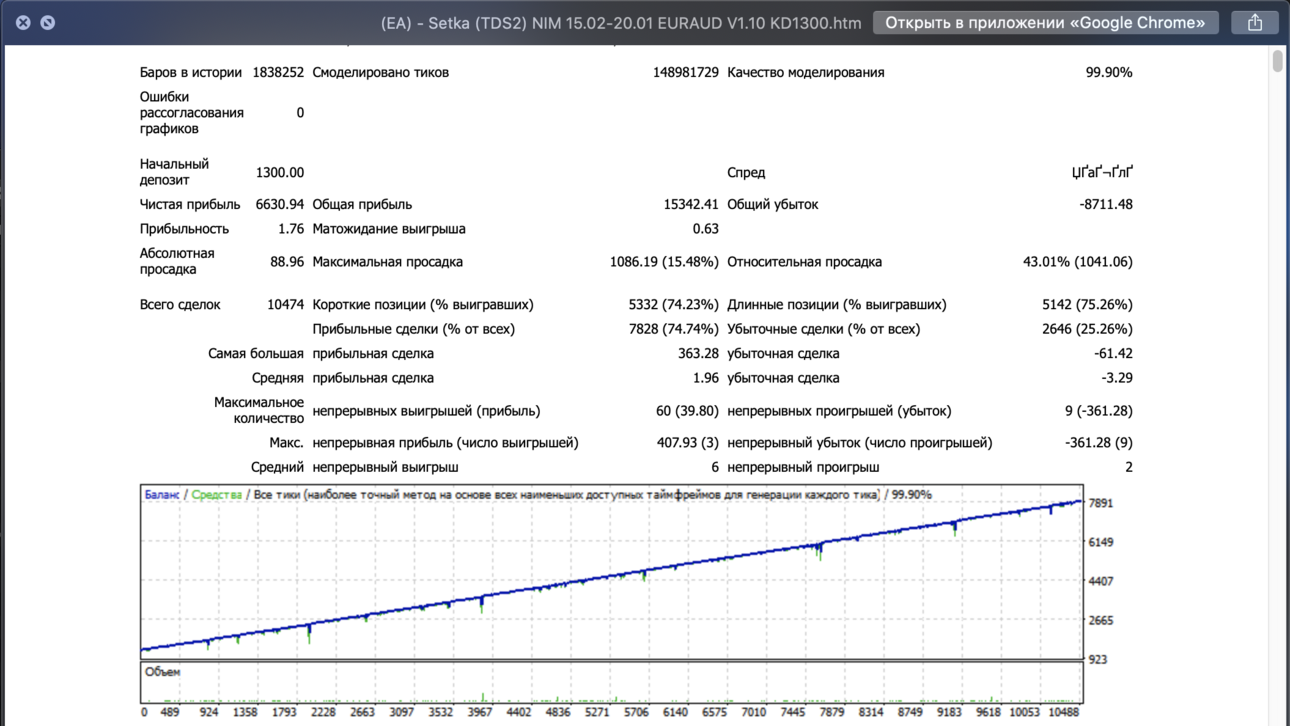Click the garbled Спред value text
The image size is (1290, 726).
[x=1102, y=172]
